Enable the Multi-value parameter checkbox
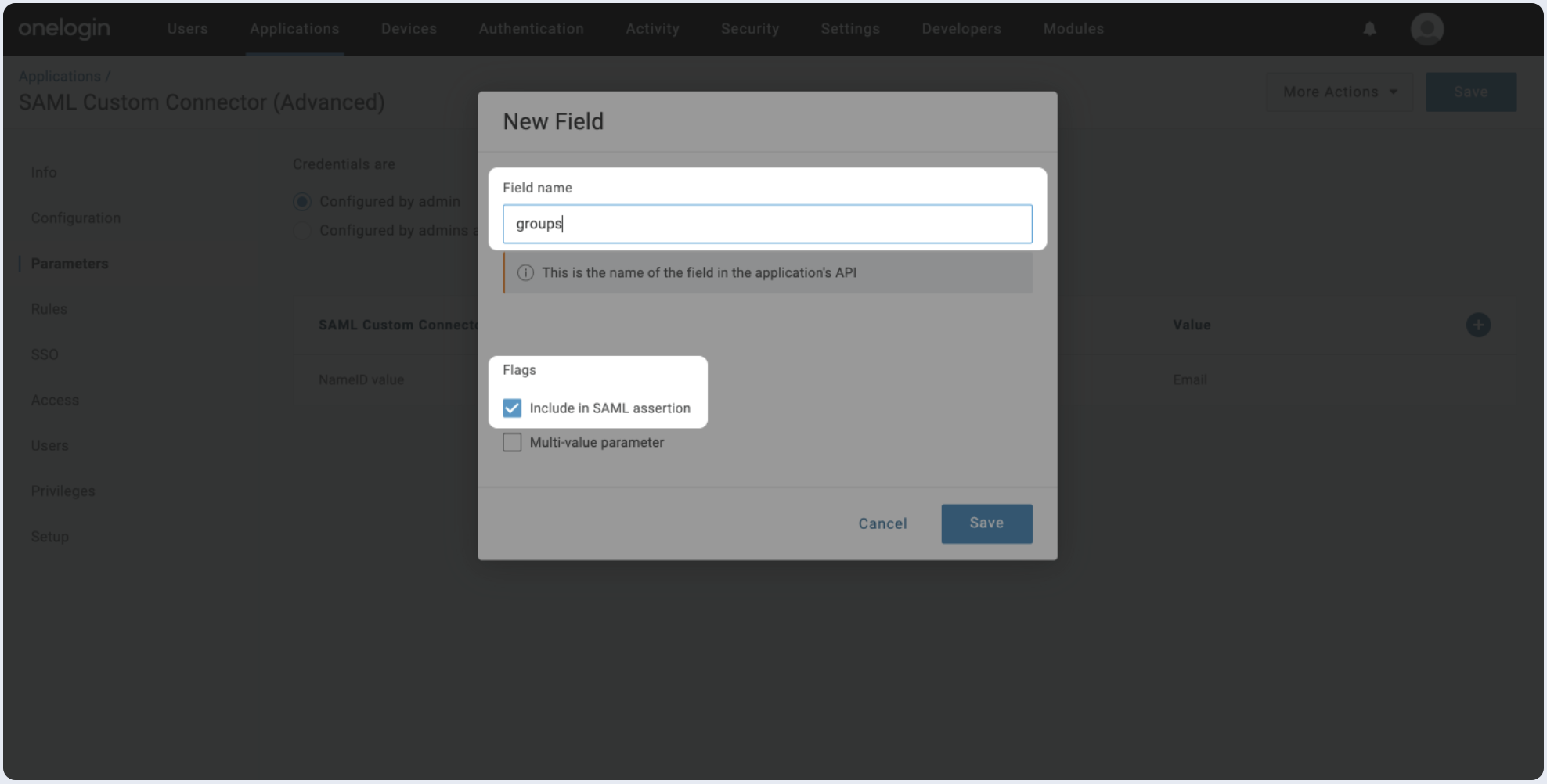Screen dimensions: 1547x784 [x=512, y=442]
